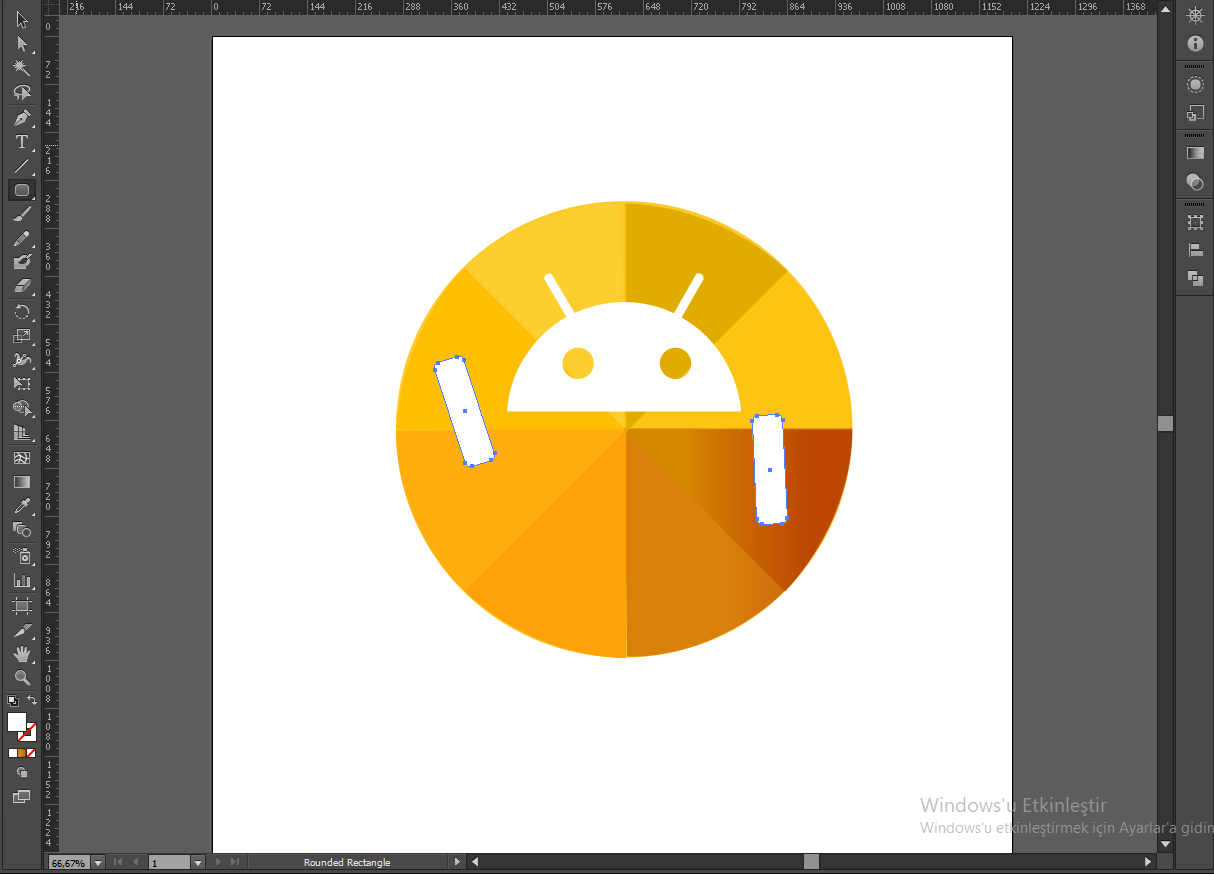Select the Pen tool

(x=21, y=118)
